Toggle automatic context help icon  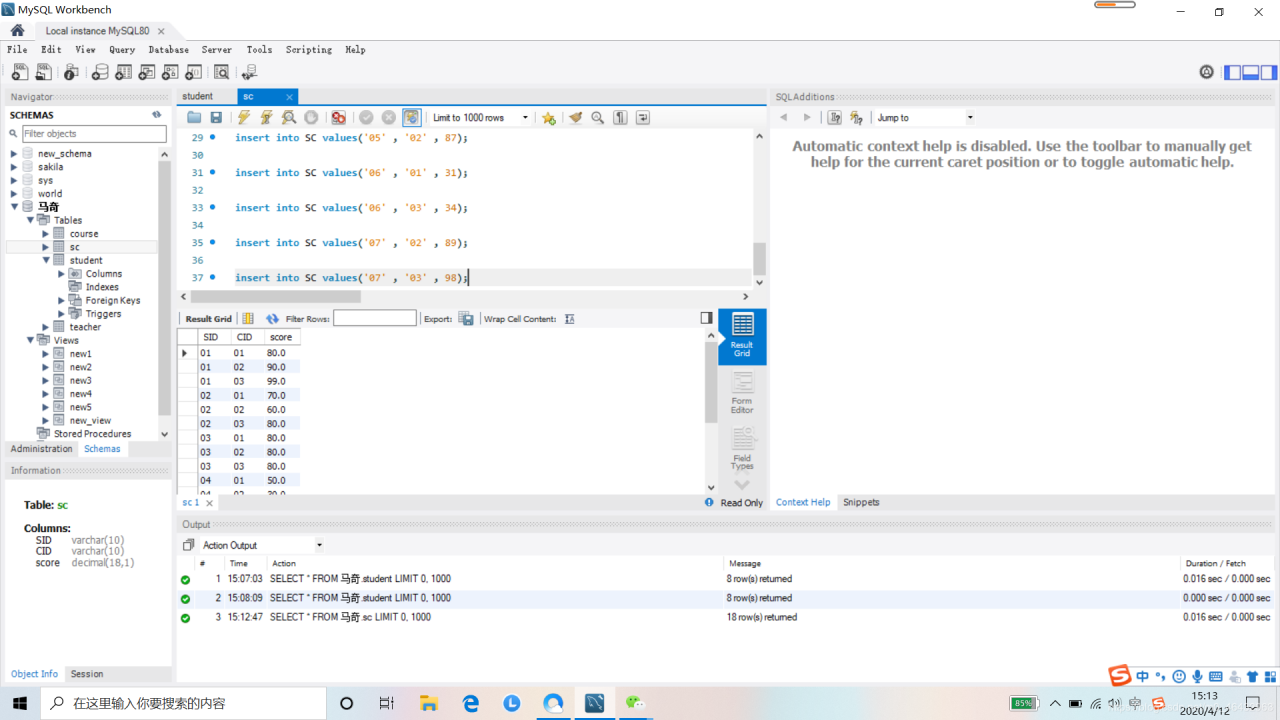point(856,117)
